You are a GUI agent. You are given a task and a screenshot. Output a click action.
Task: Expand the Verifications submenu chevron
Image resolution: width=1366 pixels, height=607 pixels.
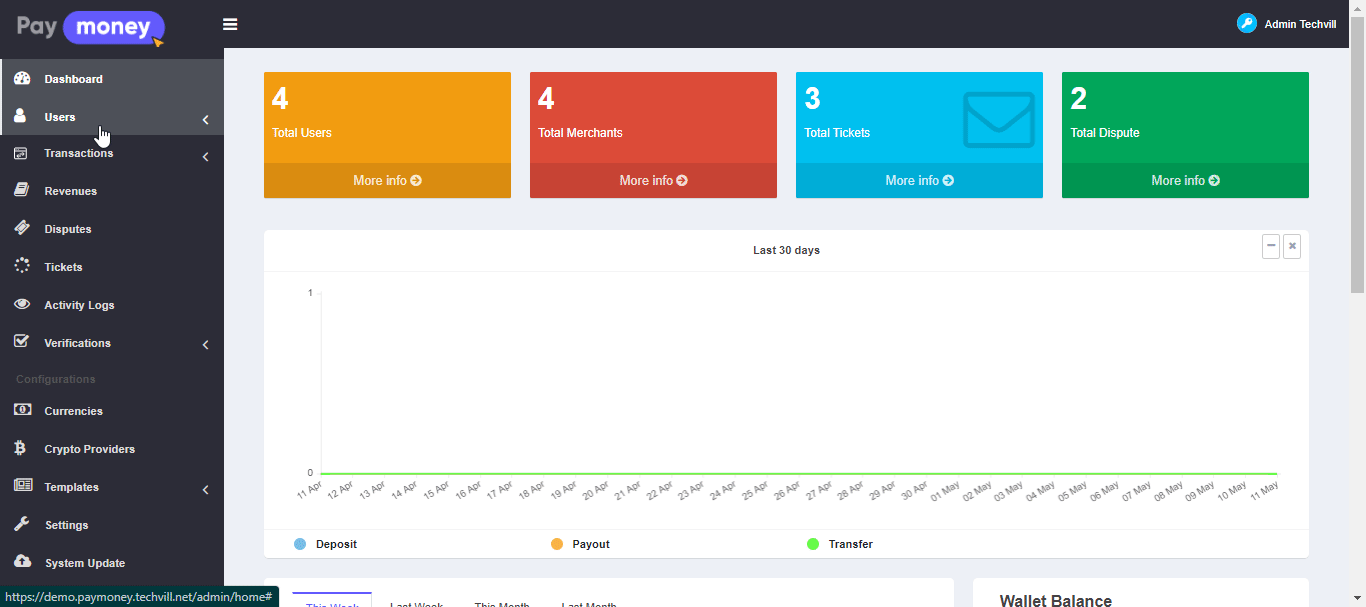click(205, 345)
